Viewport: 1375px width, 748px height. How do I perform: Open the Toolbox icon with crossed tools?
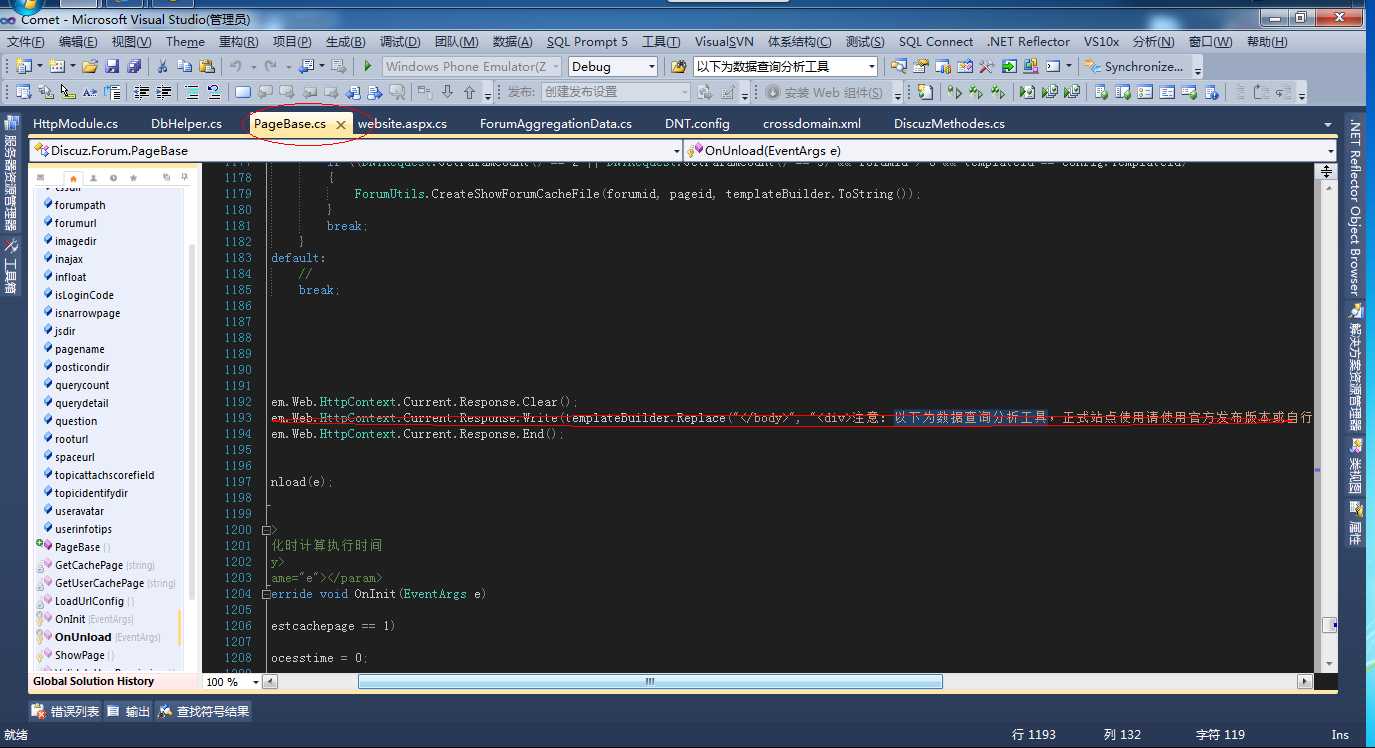pyautogui.click(x=986, y=67)
